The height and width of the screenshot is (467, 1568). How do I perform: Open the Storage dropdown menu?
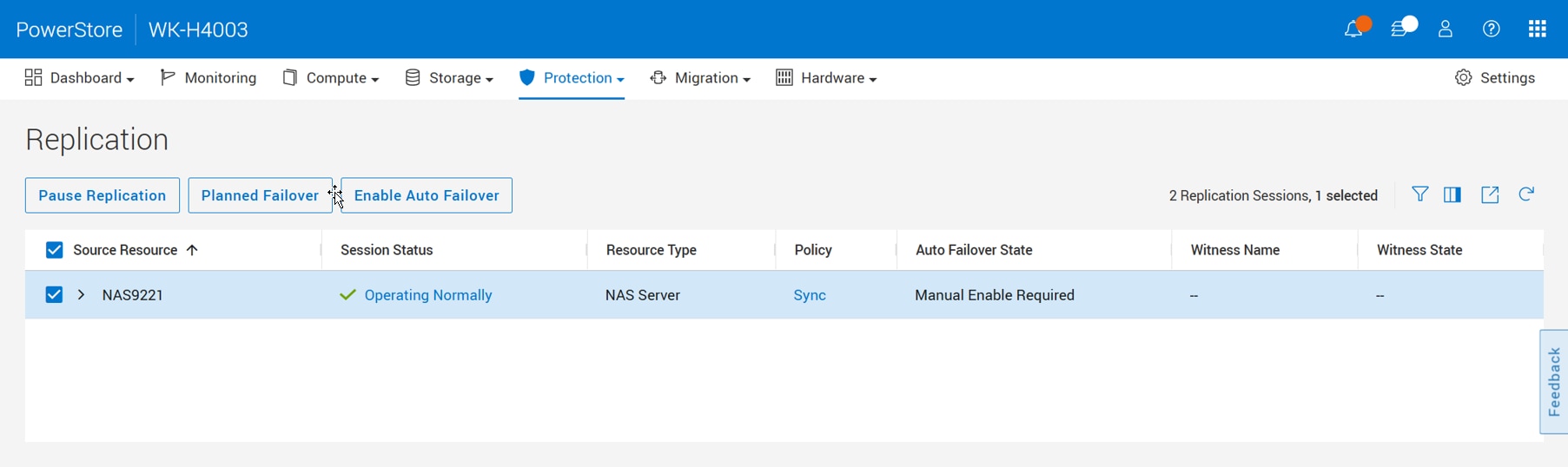coord(449,78)
